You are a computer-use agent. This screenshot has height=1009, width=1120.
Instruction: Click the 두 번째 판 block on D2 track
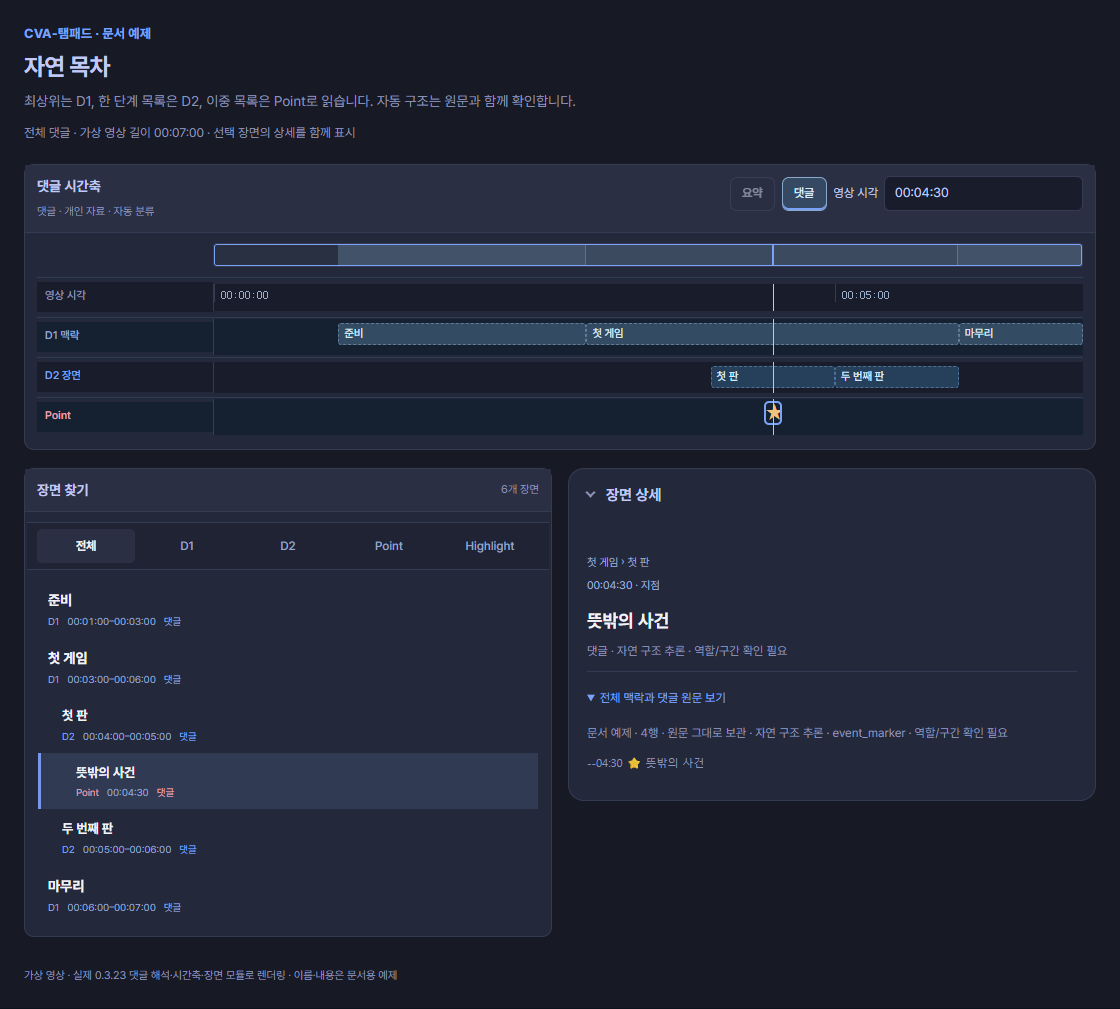[x=896, y=377]
